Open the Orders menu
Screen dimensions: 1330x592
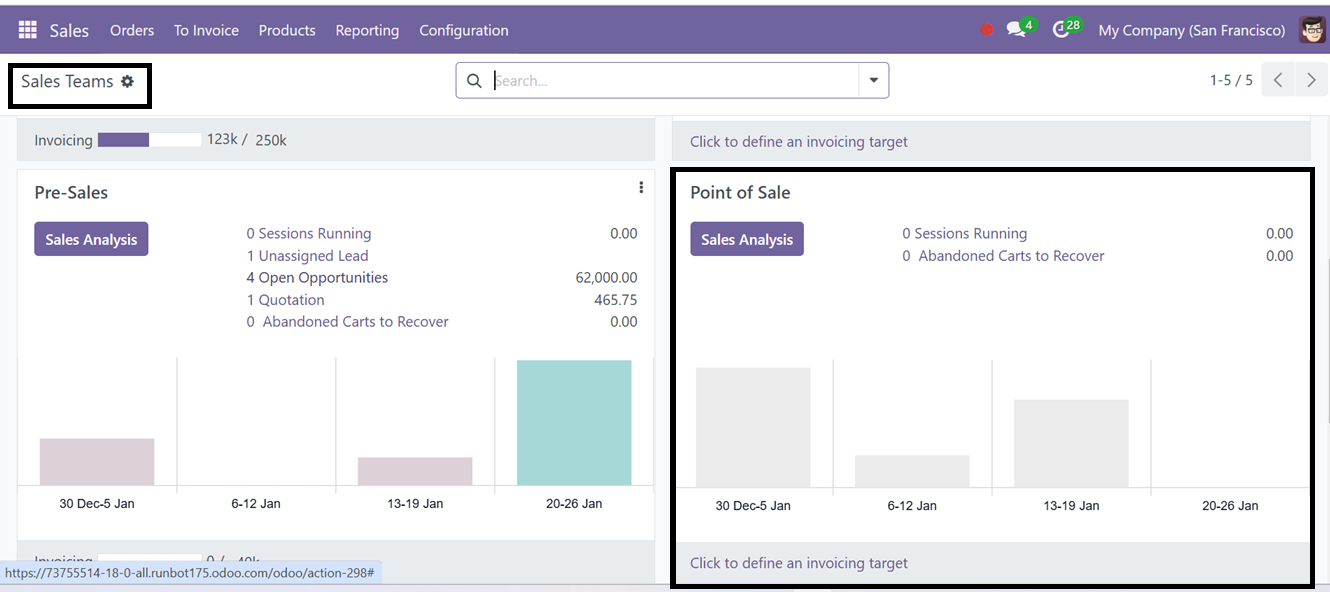tap(132, 30)
